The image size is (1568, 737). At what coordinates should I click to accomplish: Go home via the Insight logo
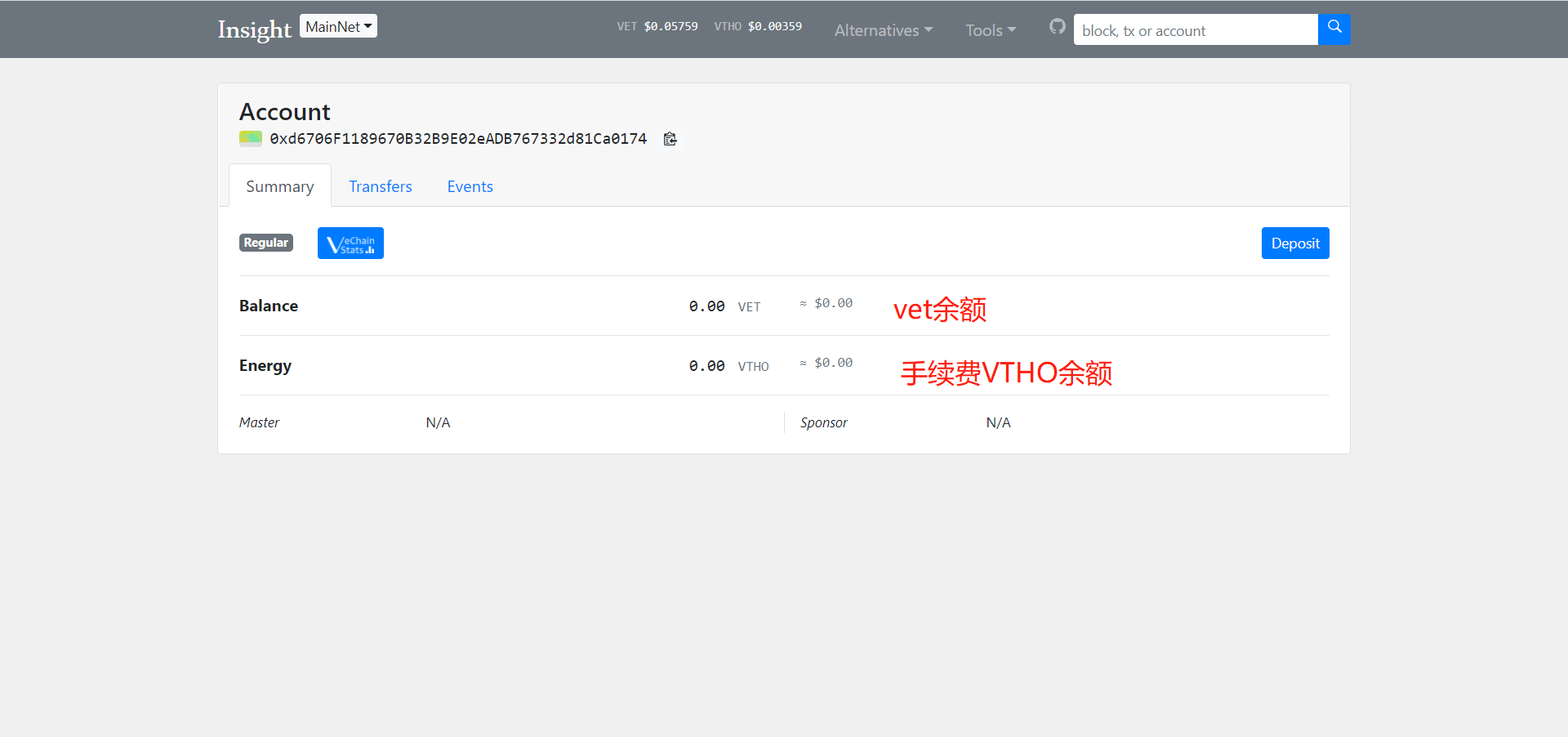coord(254,29)
